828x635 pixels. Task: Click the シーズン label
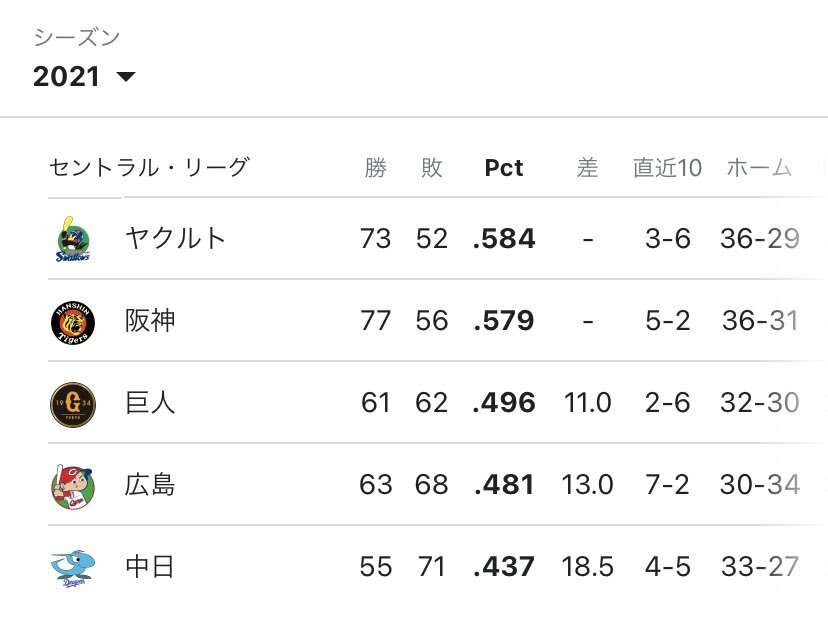pos(77,38)
